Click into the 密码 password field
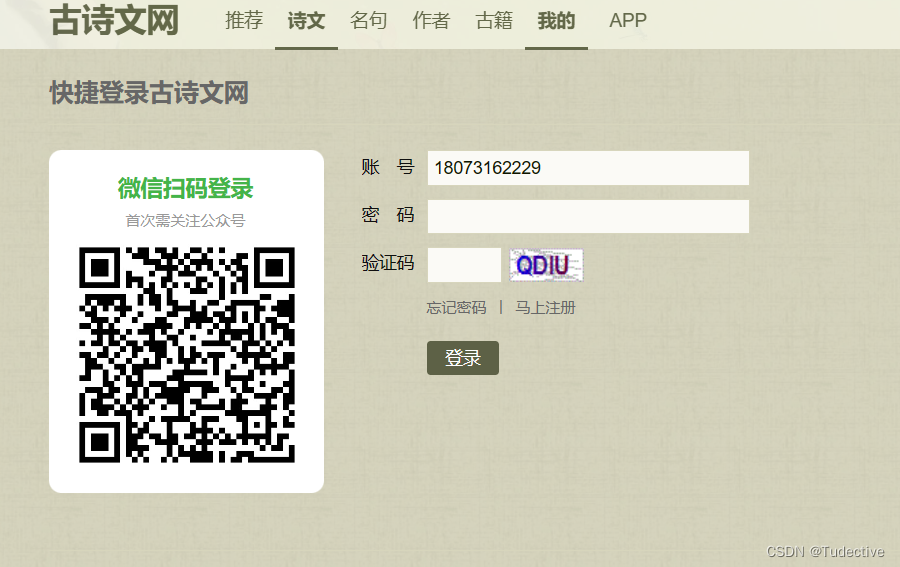 click(x=588, y=216)
